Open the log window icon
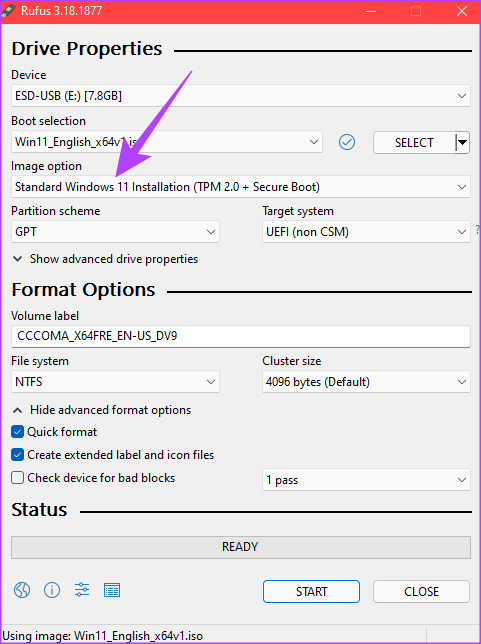481x644 pixels. click(112, 590)
